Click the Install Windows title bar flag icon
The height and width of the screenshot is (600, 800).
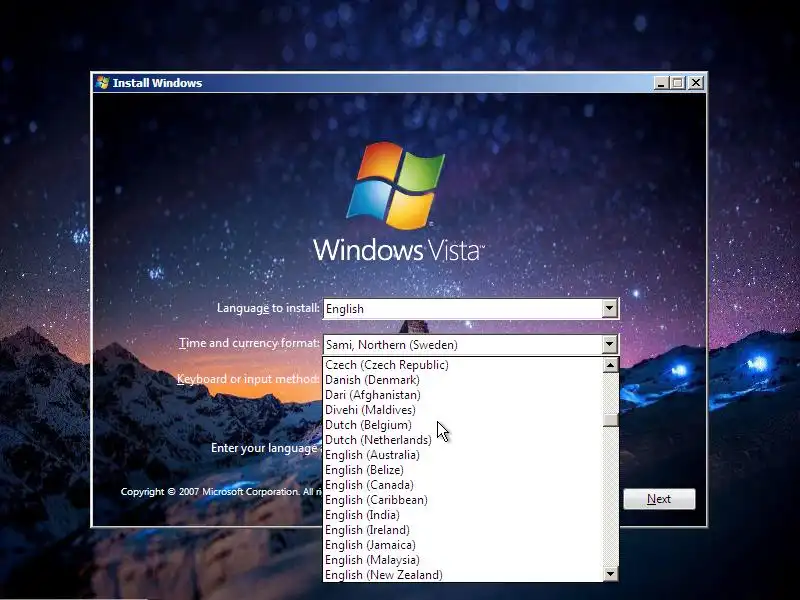[103, 83]
